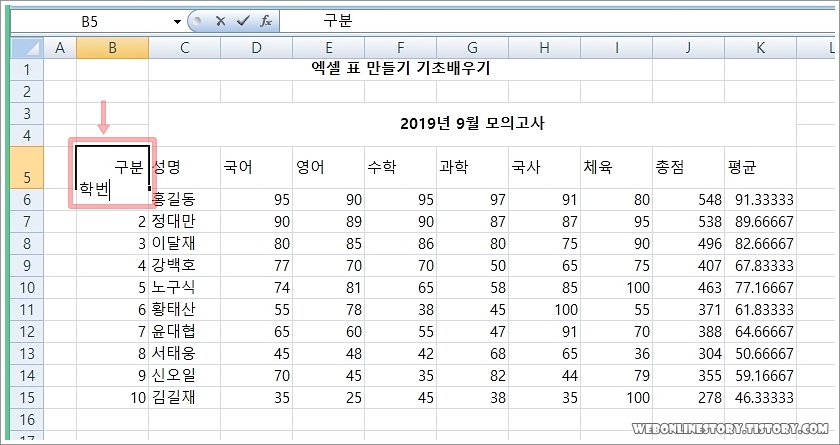840x445 pixels.
Task: Click the average cell 91.33333
Action: [x=761, y=199]
